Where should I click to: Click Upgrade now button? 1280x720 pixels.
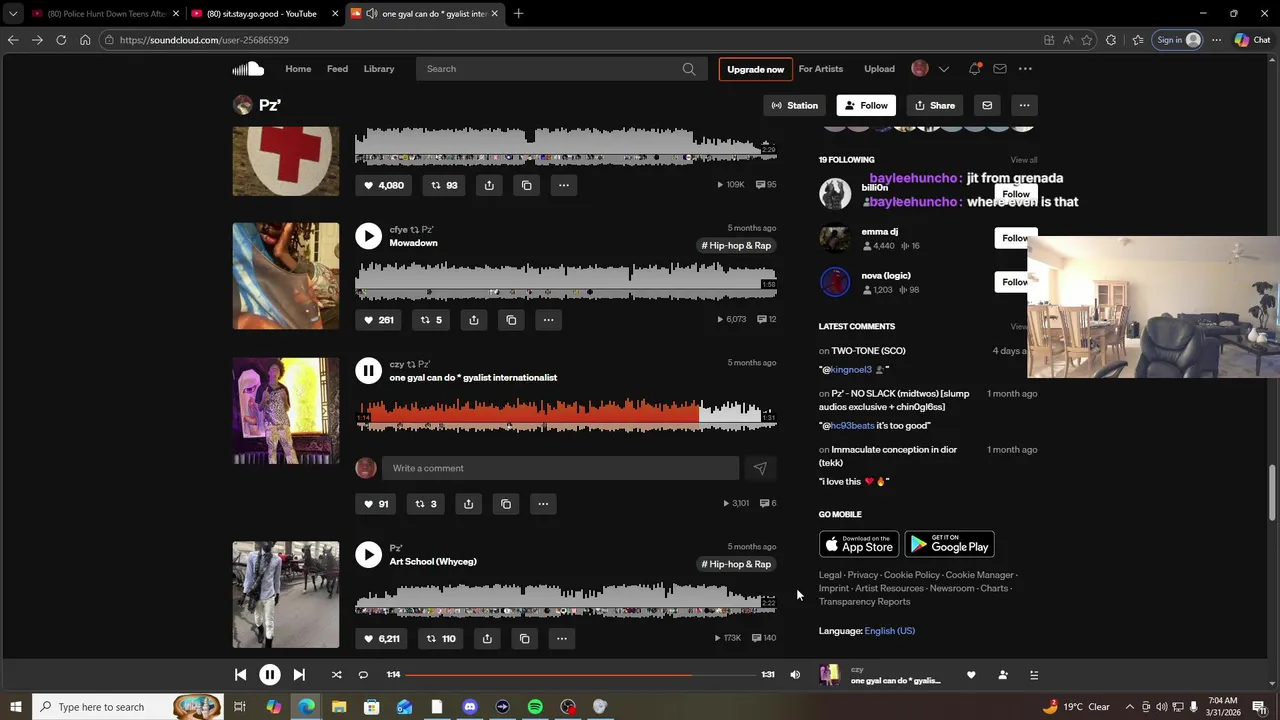pyautogui.click(x=756, y=69)
